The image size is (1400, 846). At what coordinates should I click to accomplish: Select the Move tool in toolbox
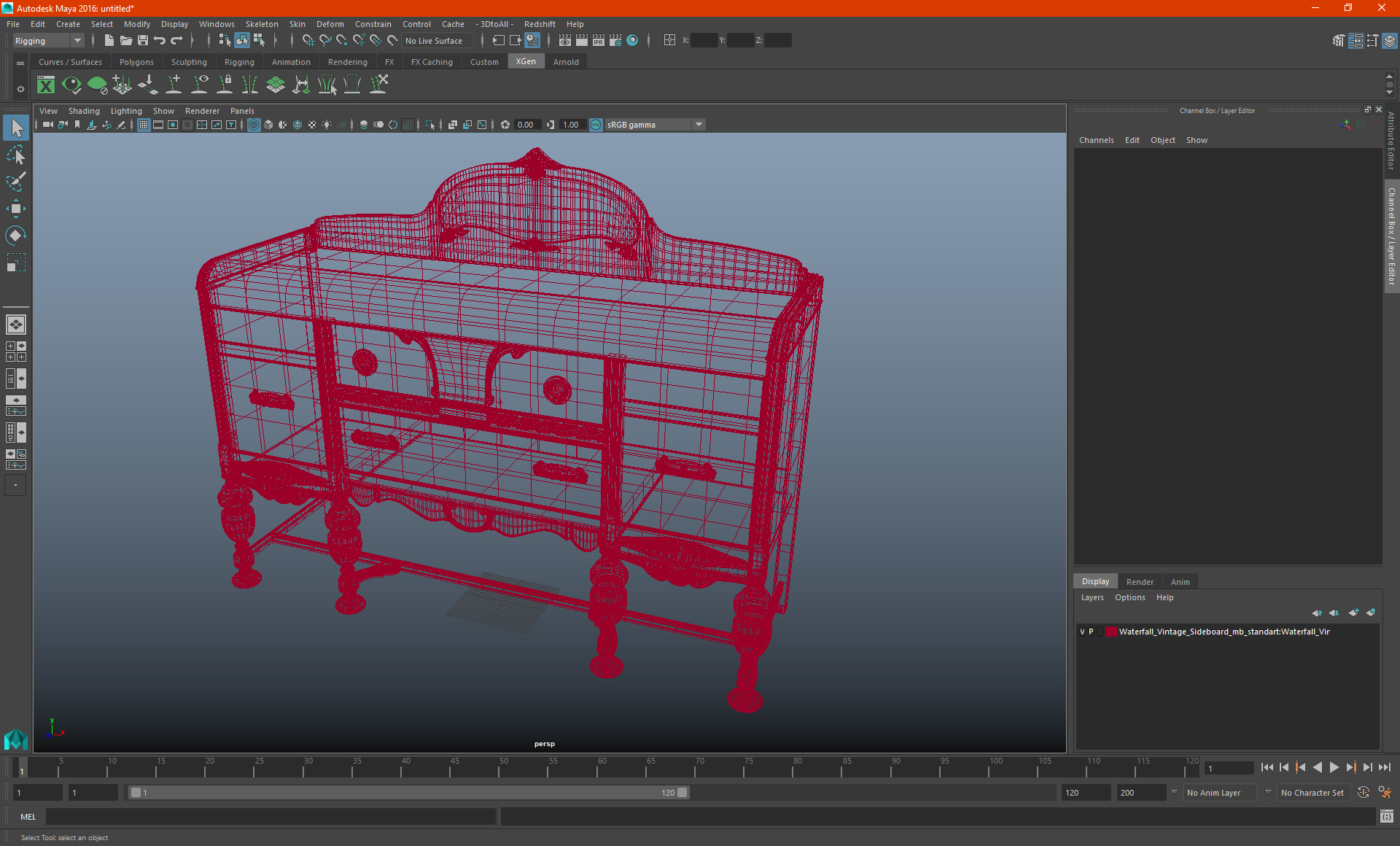coord(15,209)
